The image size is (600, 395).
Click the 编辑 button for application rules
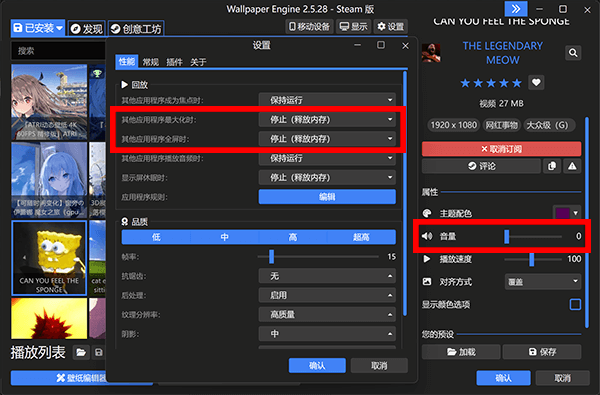pos(327,197)
